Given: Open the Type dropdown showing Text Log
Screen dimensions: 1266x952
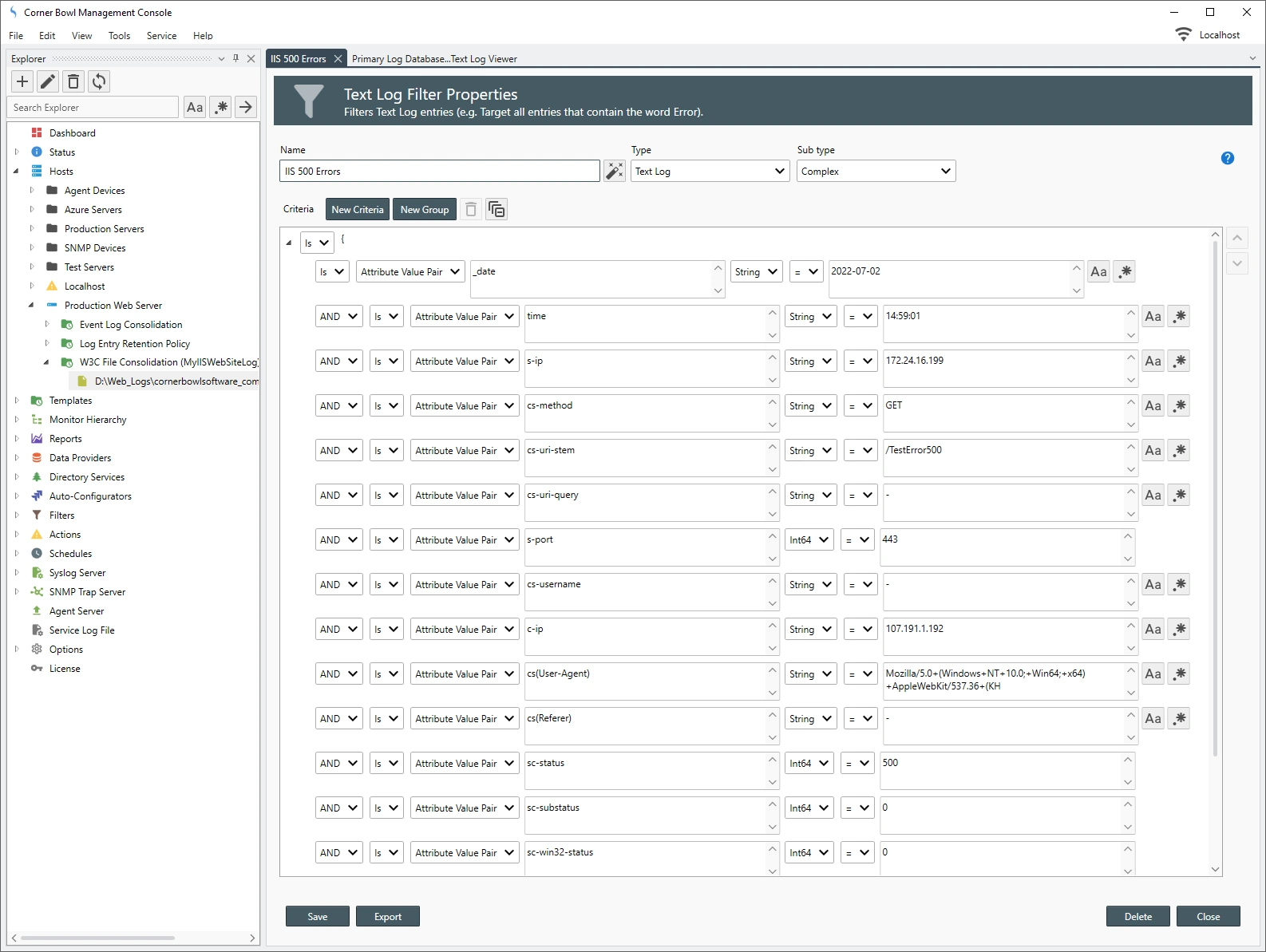Looking at the screenshot, I should click(710, 172).
